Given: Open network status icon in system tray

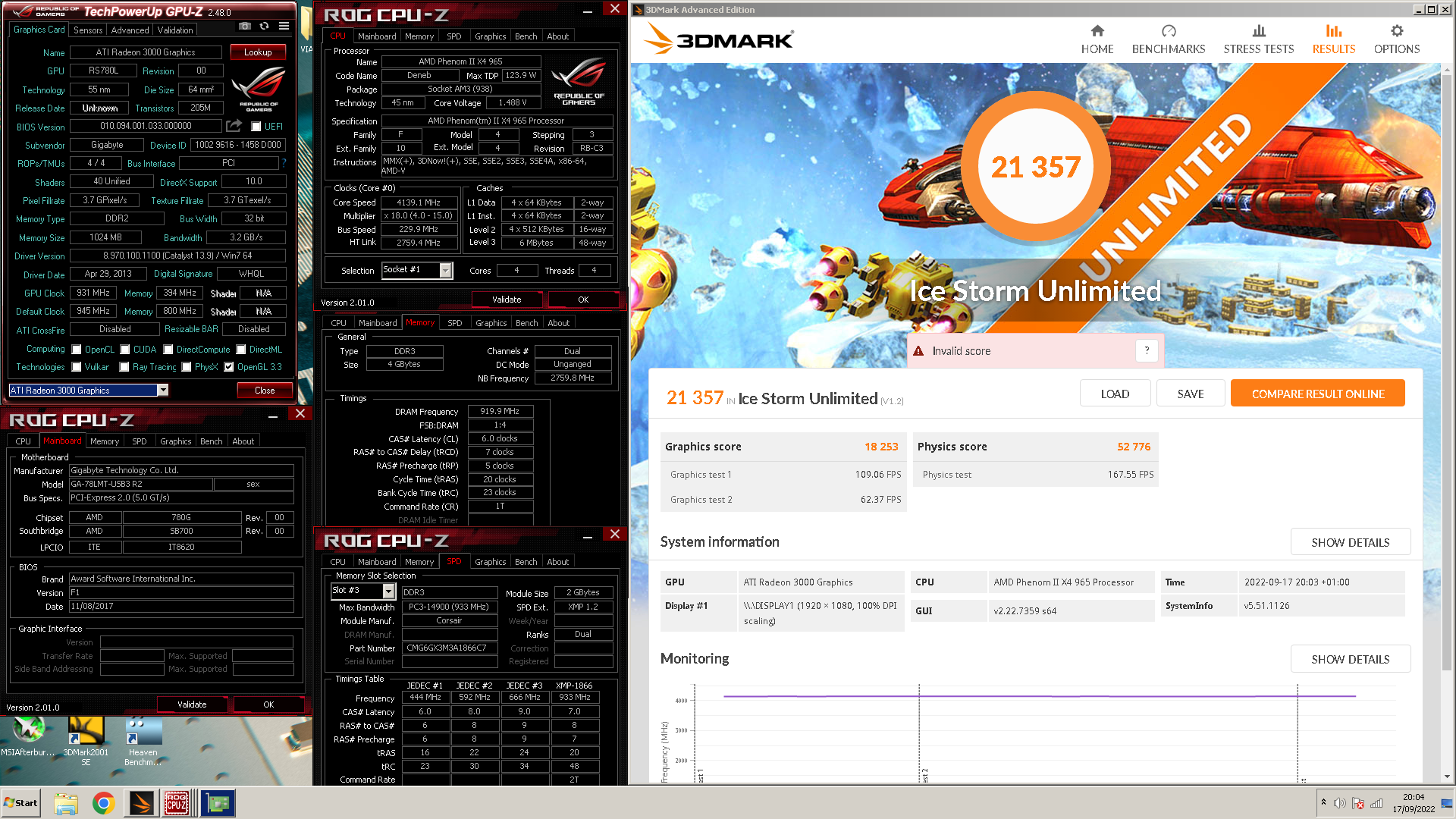Looking at the screenshot, I should click(1376, 803).
